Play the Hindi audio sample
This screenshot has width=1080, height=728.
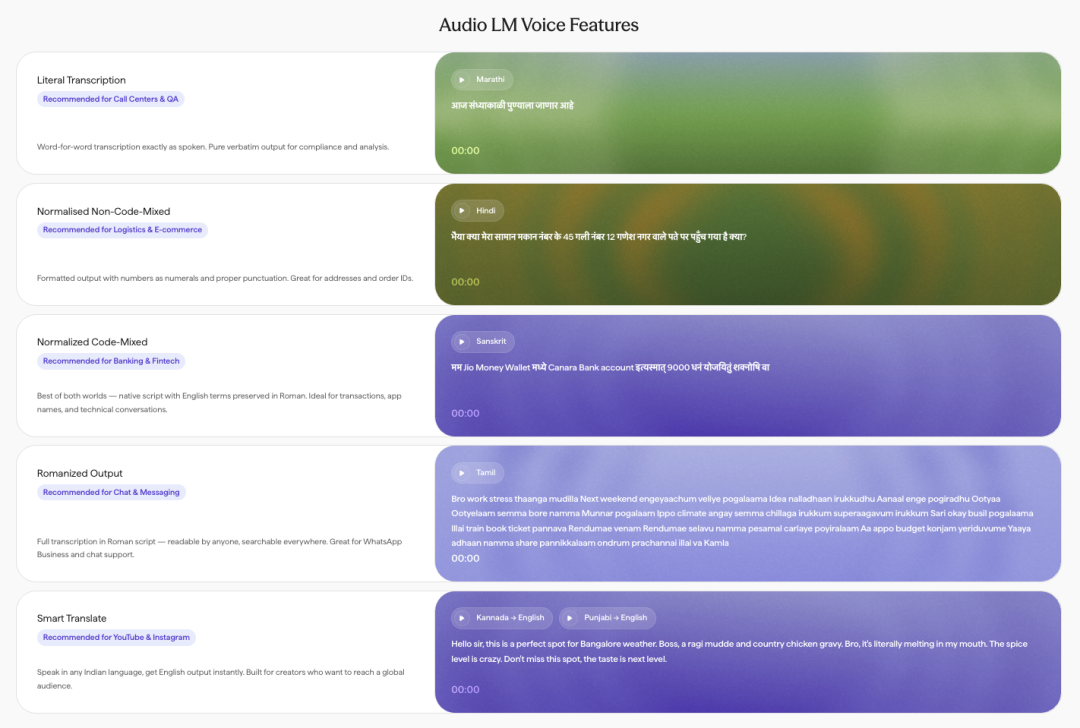point(477,211)
